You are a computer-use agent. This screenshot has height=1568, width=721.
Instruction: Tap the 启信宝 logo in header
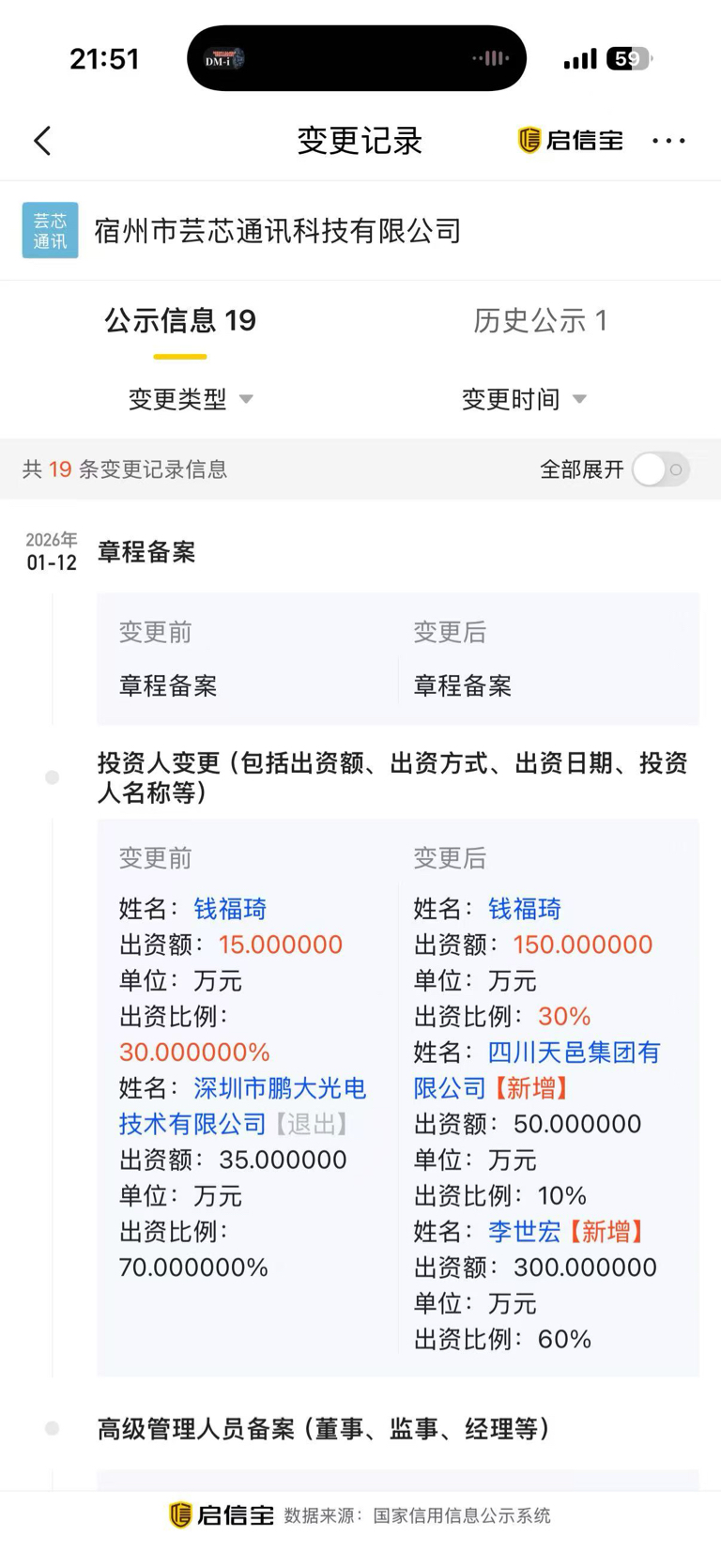pyautogui.click(x=571, y=141)
